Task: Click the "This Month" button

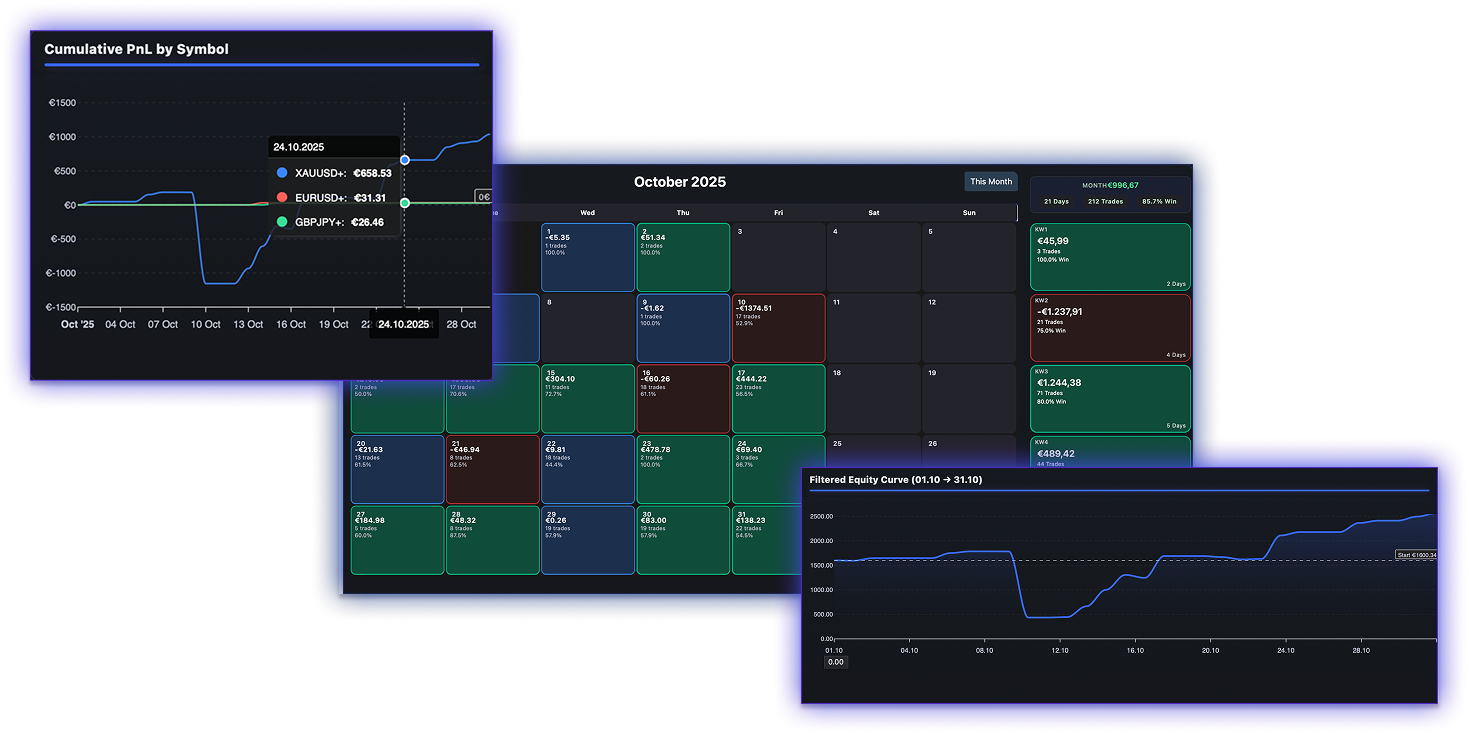Action: coord(990,181)
